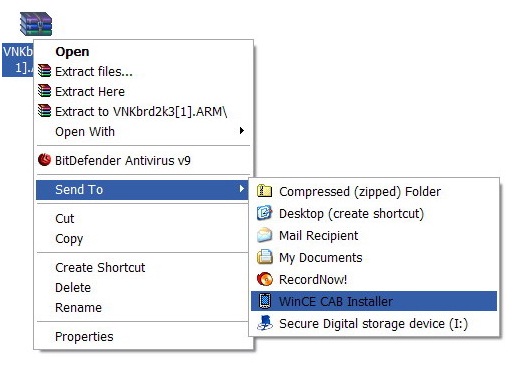Send to Desktop (create shortcut)
The width and height of the screenshot is (519, 382).
[x=374, y=213]
